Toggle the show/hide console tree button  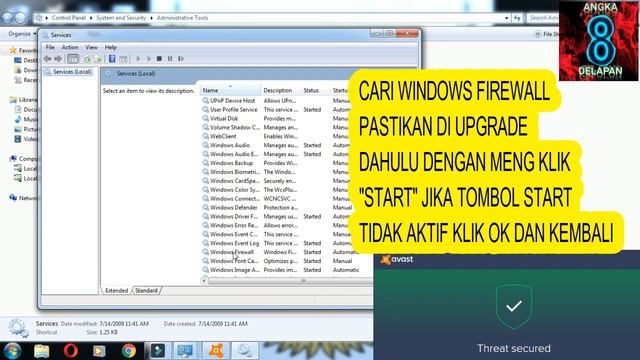[73, 59]
